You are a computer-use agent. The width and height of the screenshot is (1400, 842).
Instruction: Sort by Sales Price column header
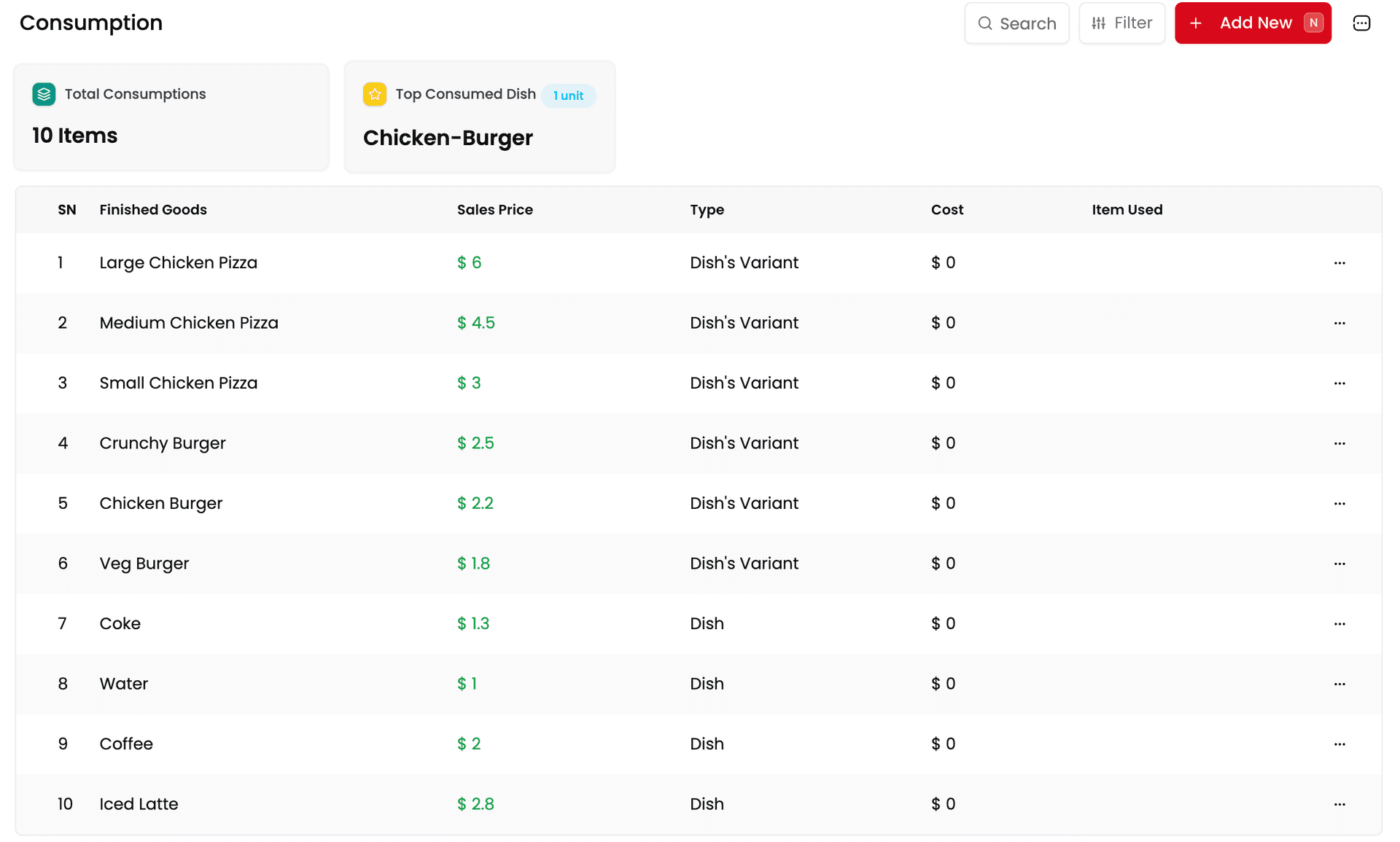(x=494, y=210)
